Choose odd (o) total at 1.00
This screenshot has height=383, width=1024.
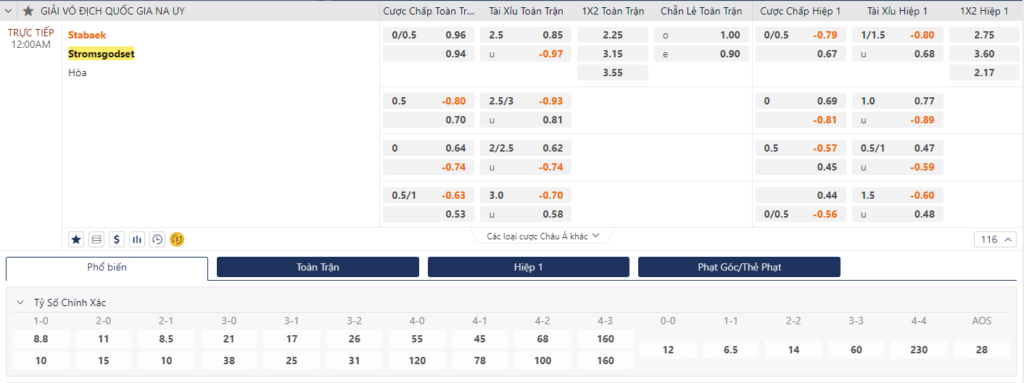[700, 35]
